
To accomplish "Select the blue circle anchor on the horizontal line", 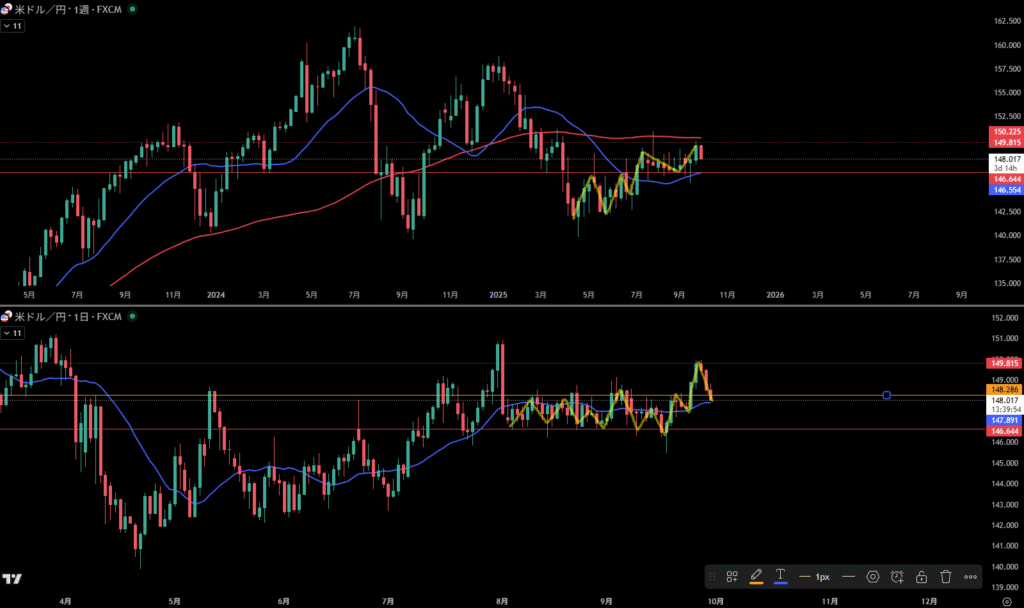I will tap(887, 396).
